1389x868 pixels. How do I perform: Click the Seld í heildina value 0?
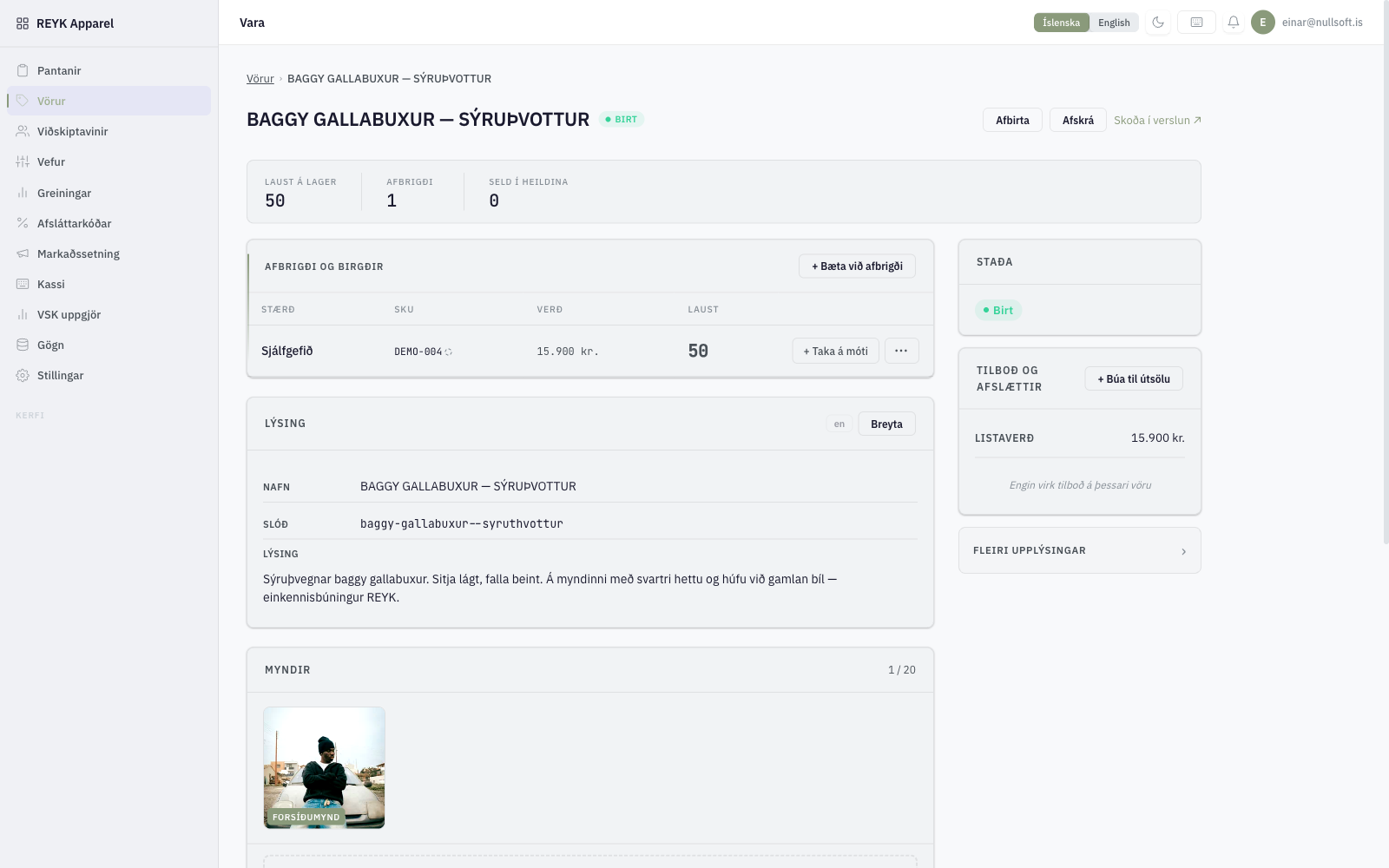494,201
